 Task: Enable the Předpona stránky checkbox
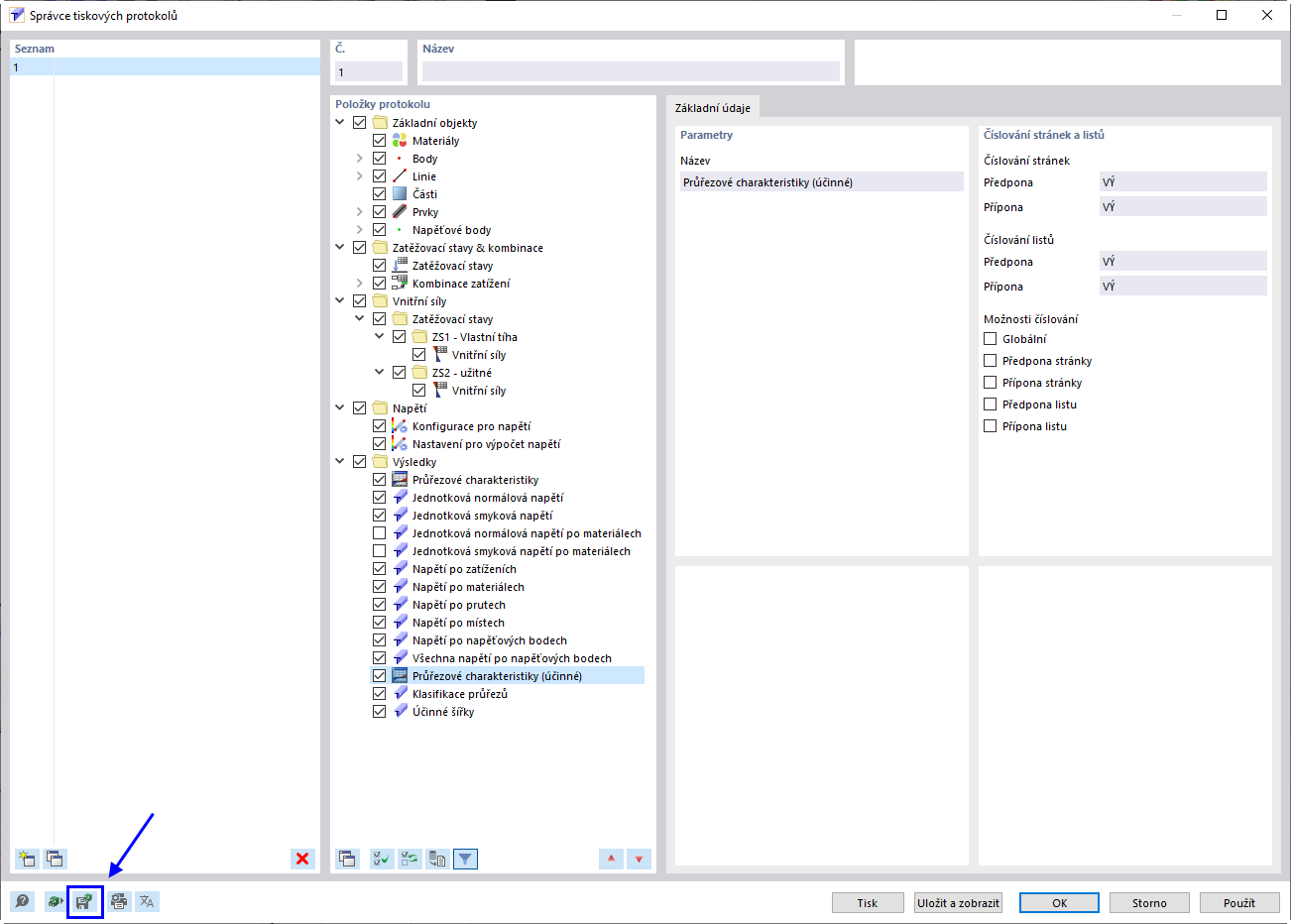(x=990, y=361)
